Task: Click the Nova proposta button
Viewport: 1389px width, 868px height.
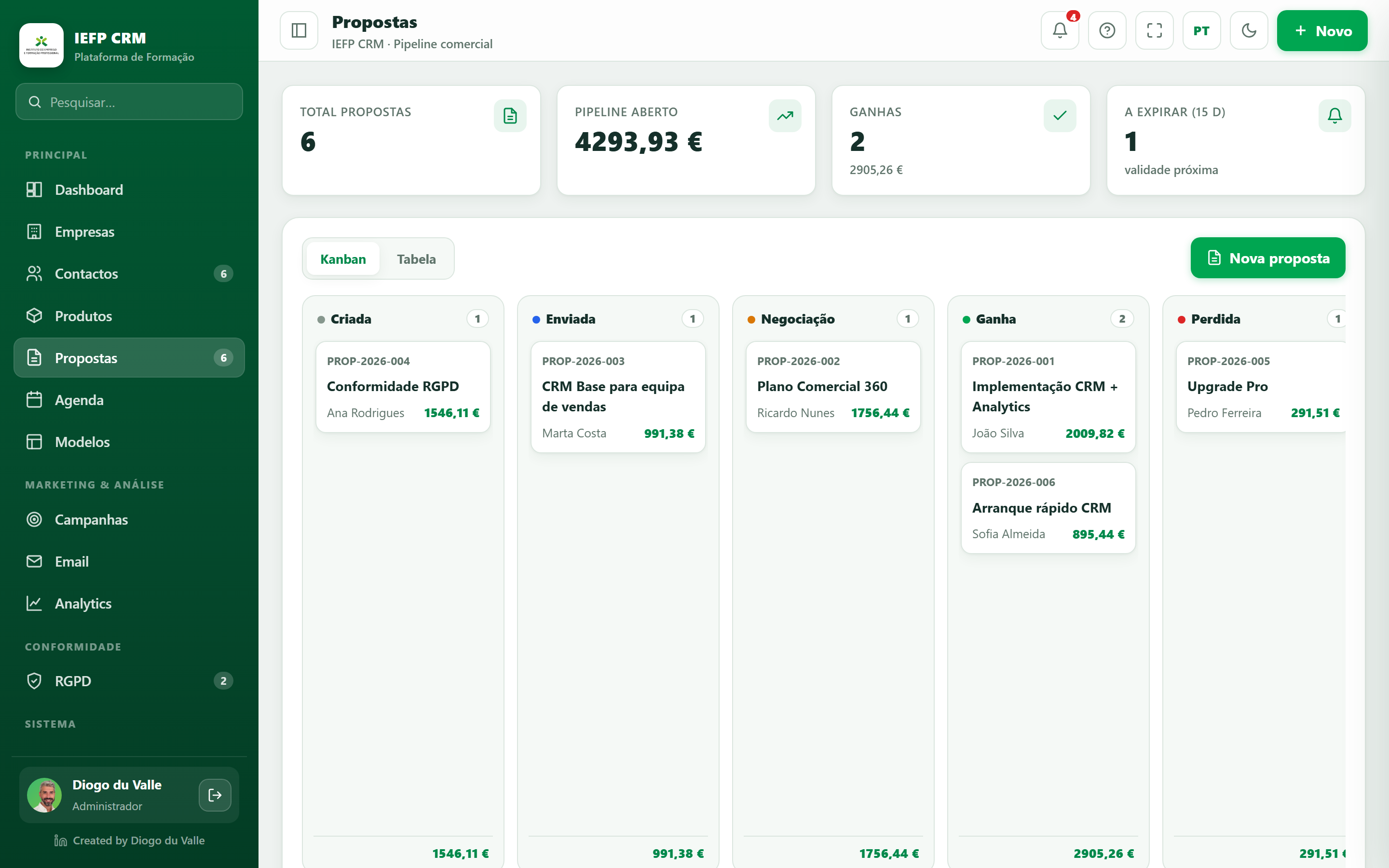Action: [x=1268, y=258]
